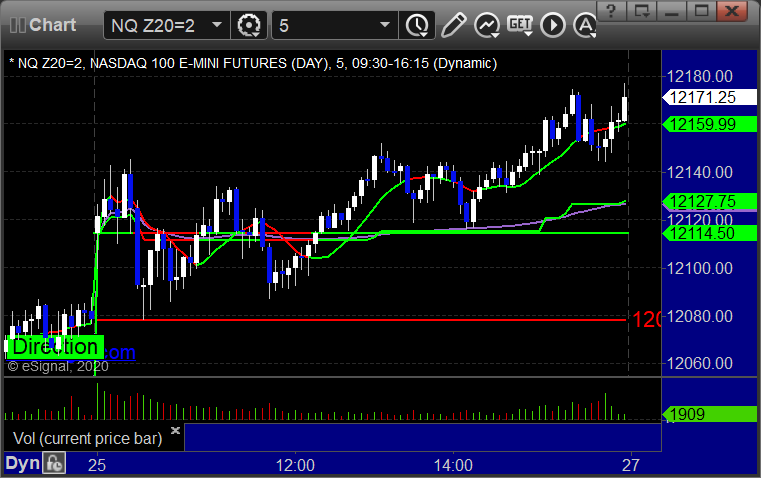Click the 25 date label on time axis
761x478 pixels.
(x=97, y=465)
